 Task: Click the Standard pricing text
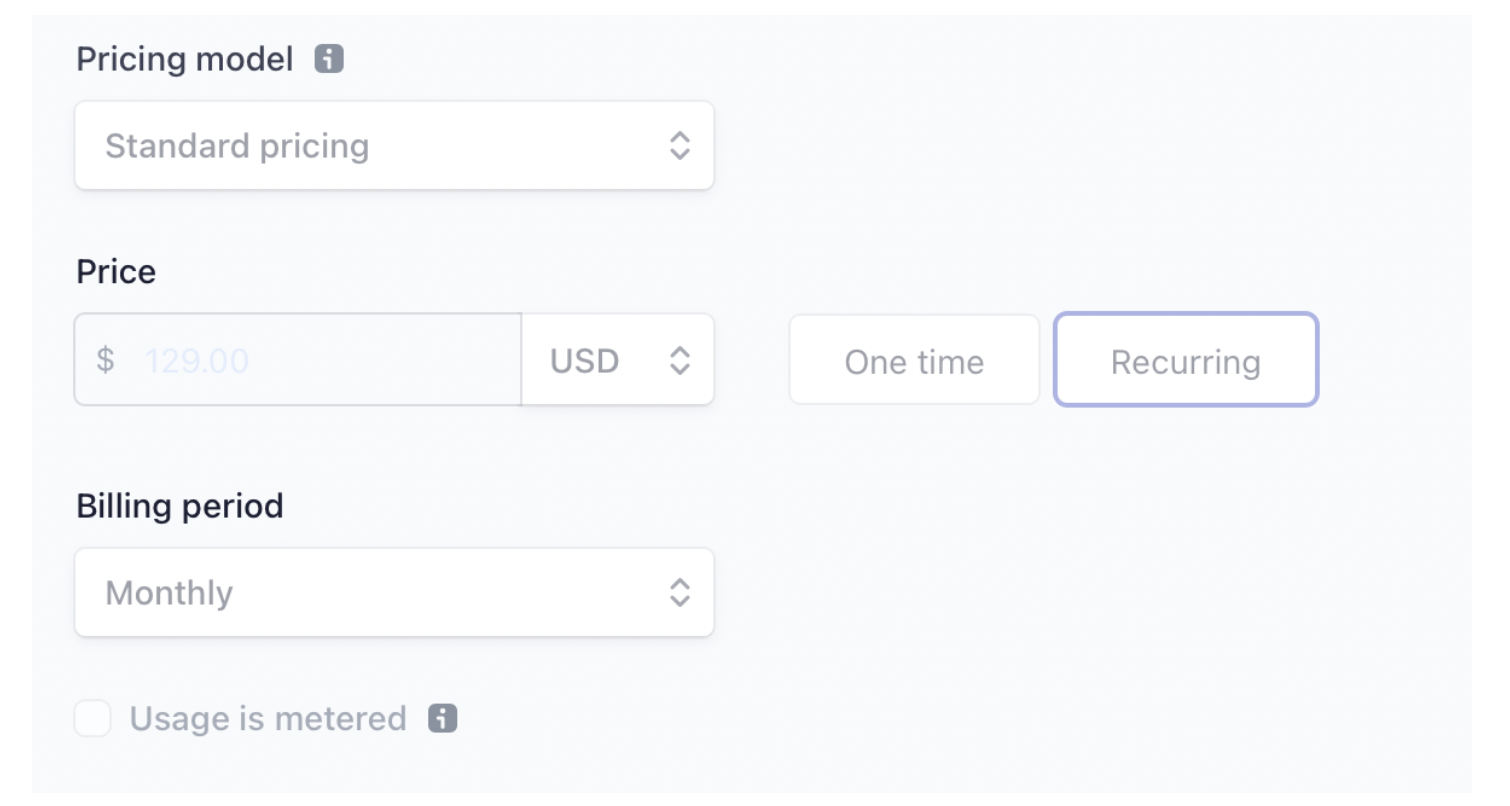coord(237,146)
